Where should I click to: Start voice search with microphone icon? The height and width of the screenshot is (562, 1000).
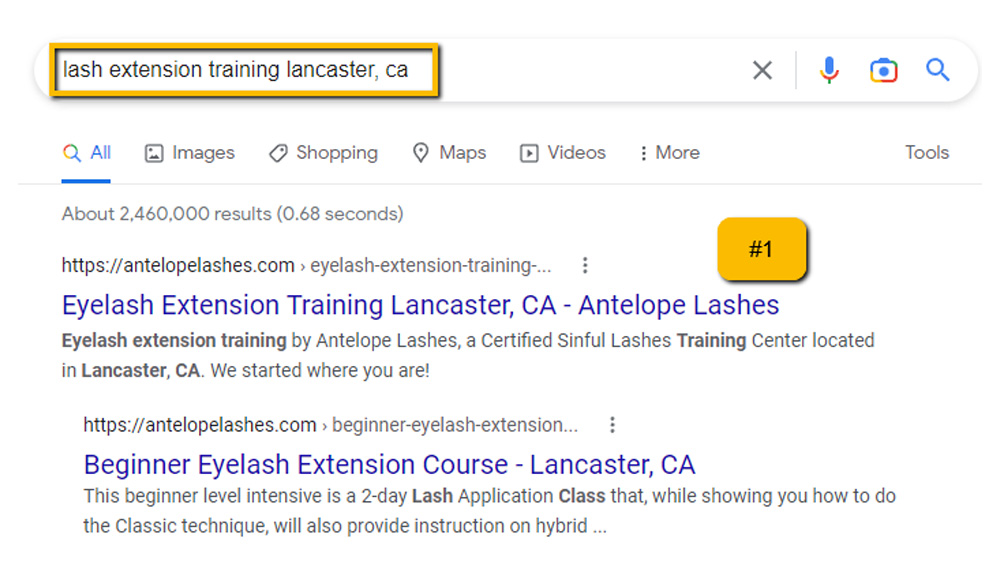tap(828, 70)
